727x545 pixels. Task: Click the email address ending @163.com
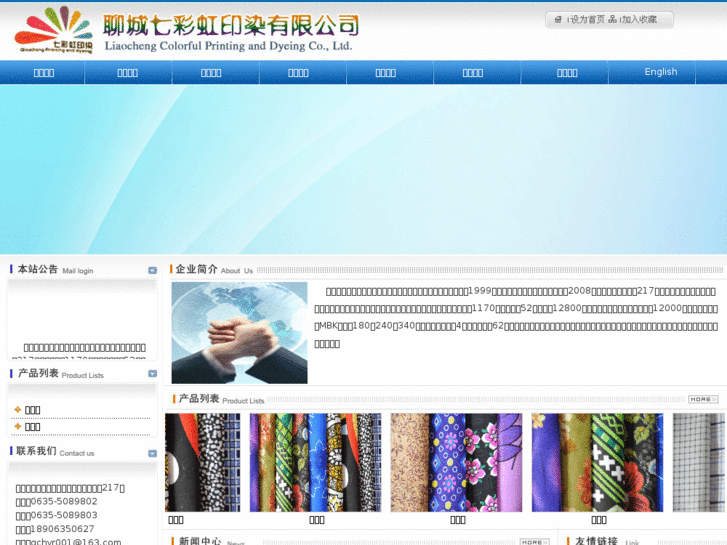(x=76, y=542)
